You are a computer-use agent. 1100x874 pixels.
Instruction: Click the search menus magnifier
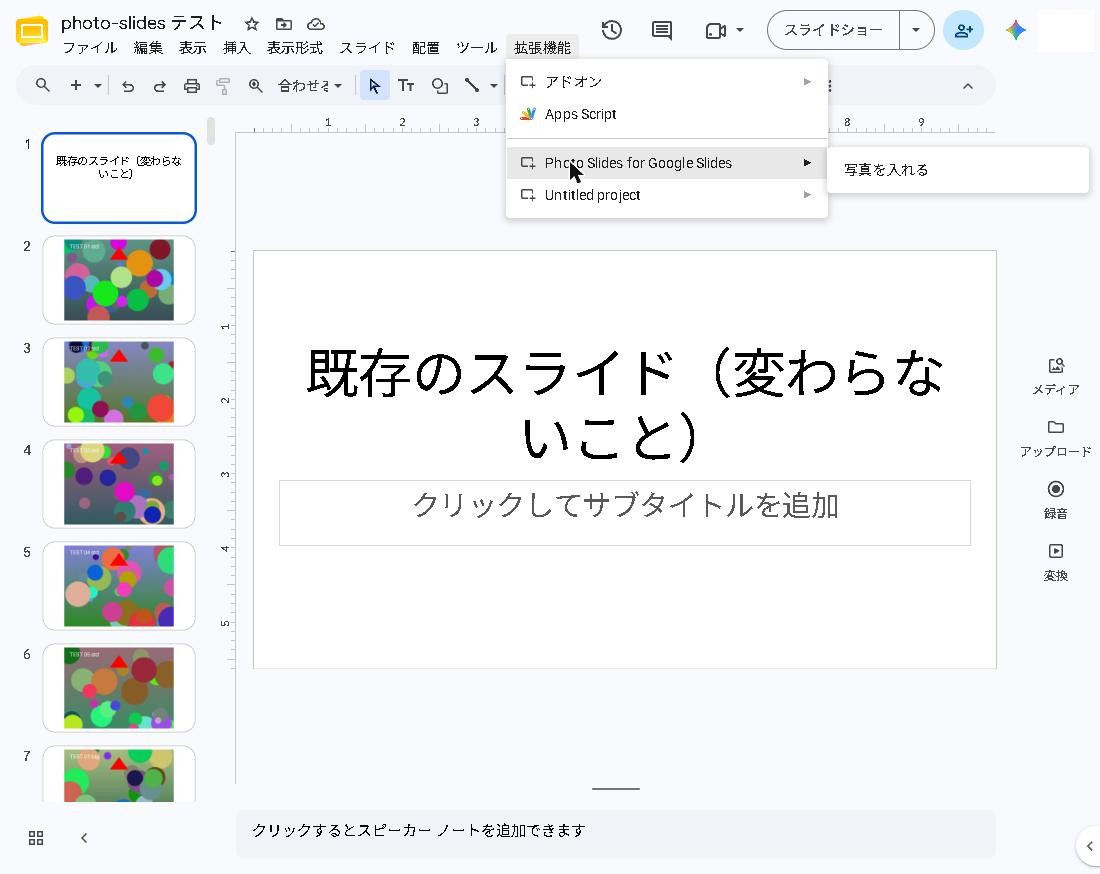[x=43, y=86]
